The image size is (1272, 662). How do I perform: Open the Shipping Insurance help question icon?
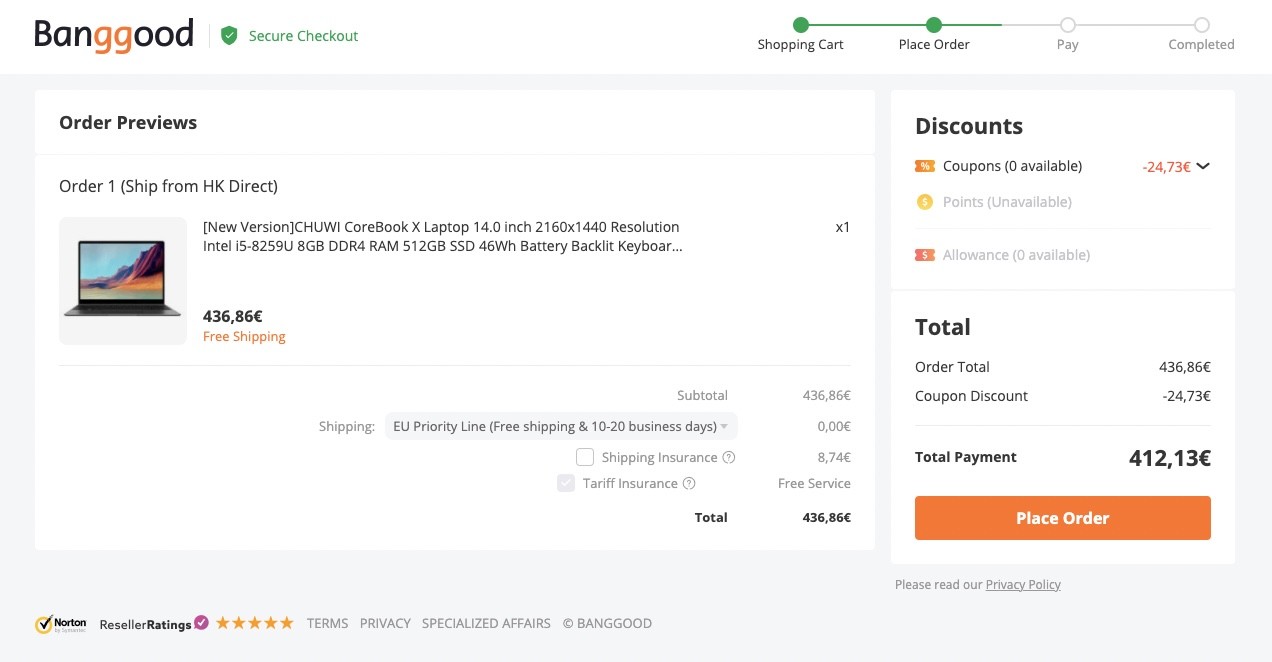(729, 458)
